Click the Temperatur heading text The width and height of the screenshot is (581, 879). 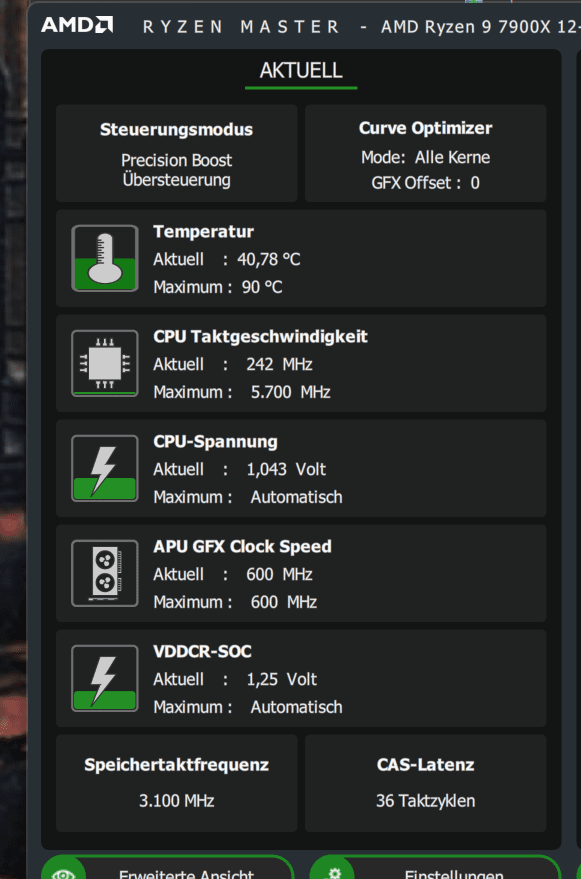(204, 232)
